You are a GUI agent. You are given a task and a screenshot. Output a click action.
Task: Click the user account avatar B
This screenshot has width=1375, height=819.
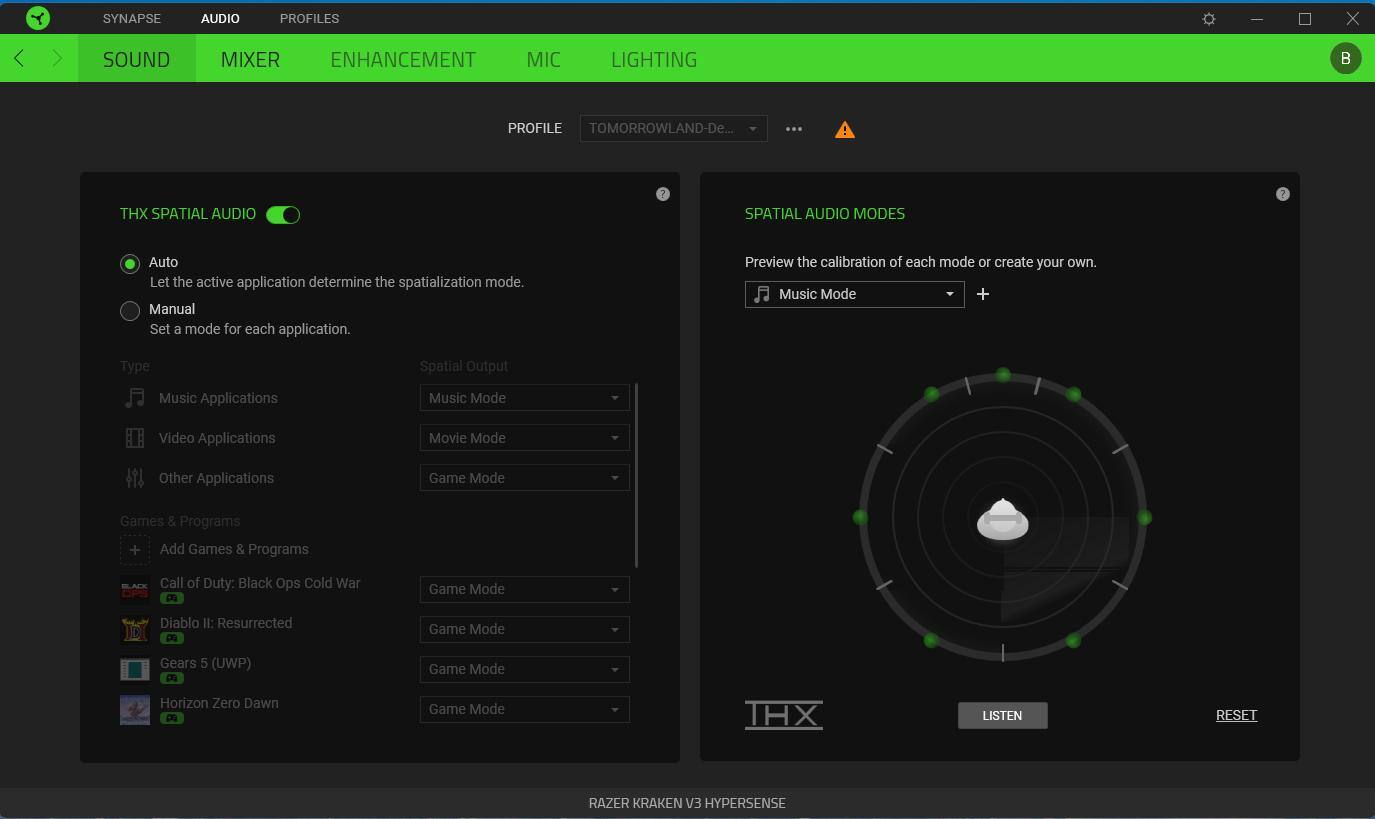1345,58
